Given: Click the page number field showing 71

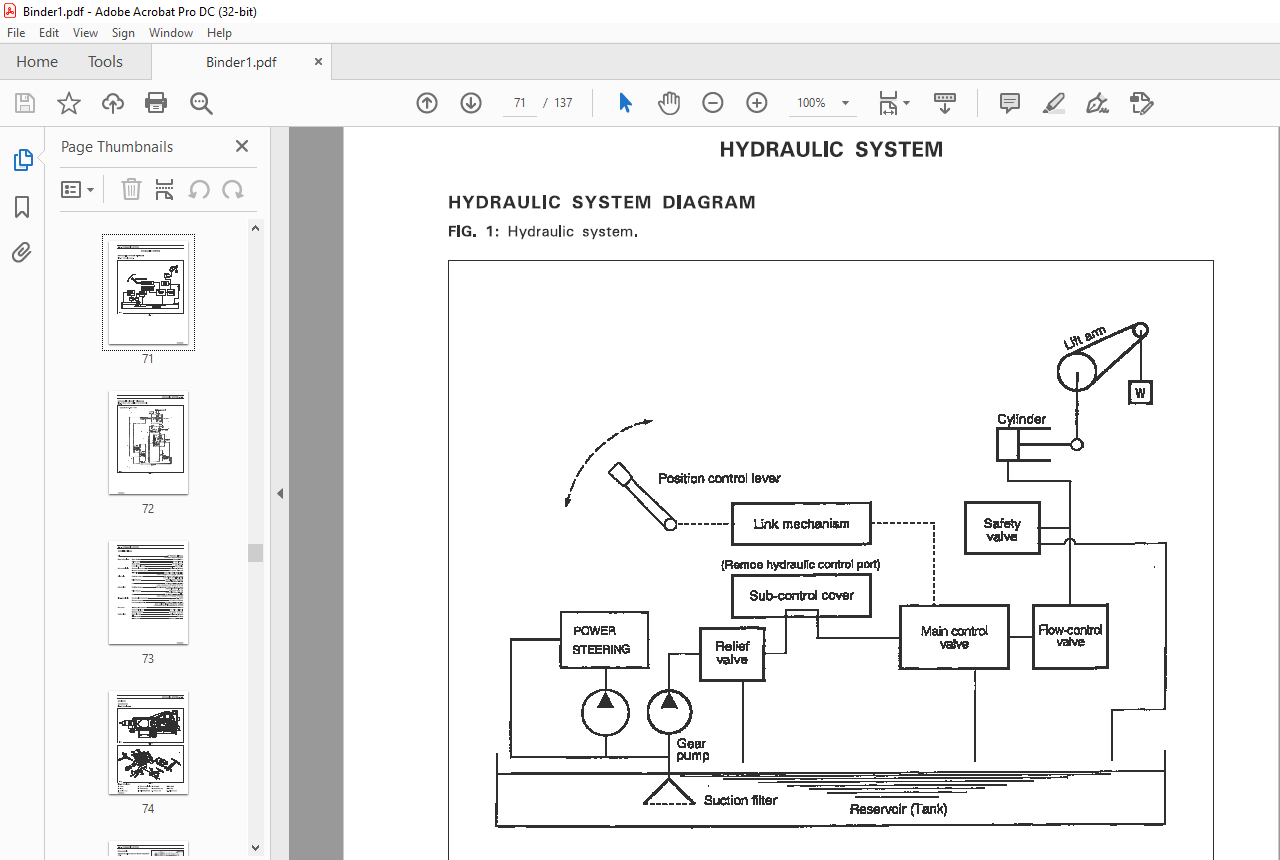Looking at the screenshot, I should pyautogui.click(x=519, y=103).
